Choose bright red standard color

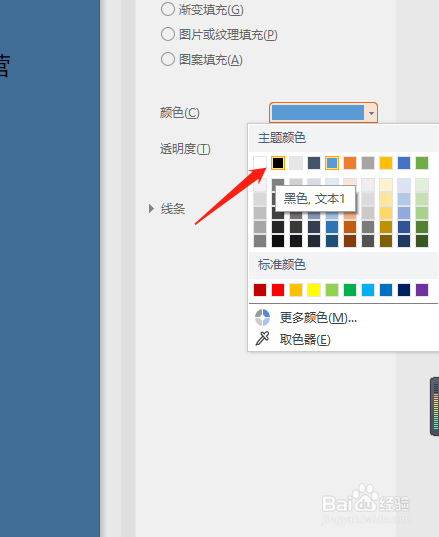point(278,290)
